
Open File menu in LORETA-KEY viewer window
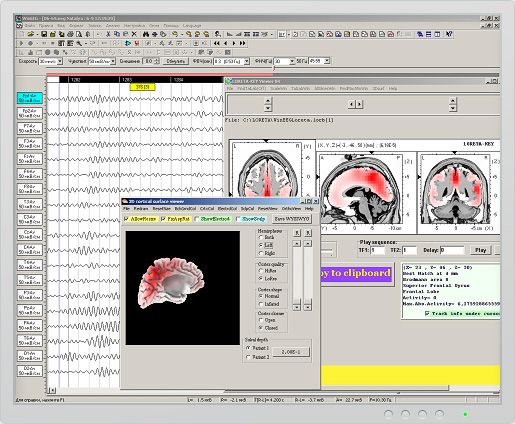tap(230, 89)
